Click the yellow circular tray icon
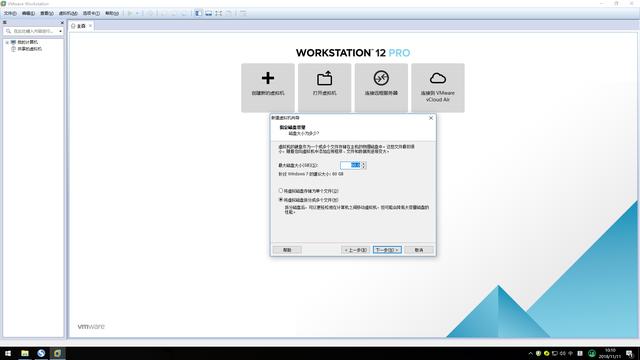Image resolution: width=640 pixels, height=360 pixels. 547,353
